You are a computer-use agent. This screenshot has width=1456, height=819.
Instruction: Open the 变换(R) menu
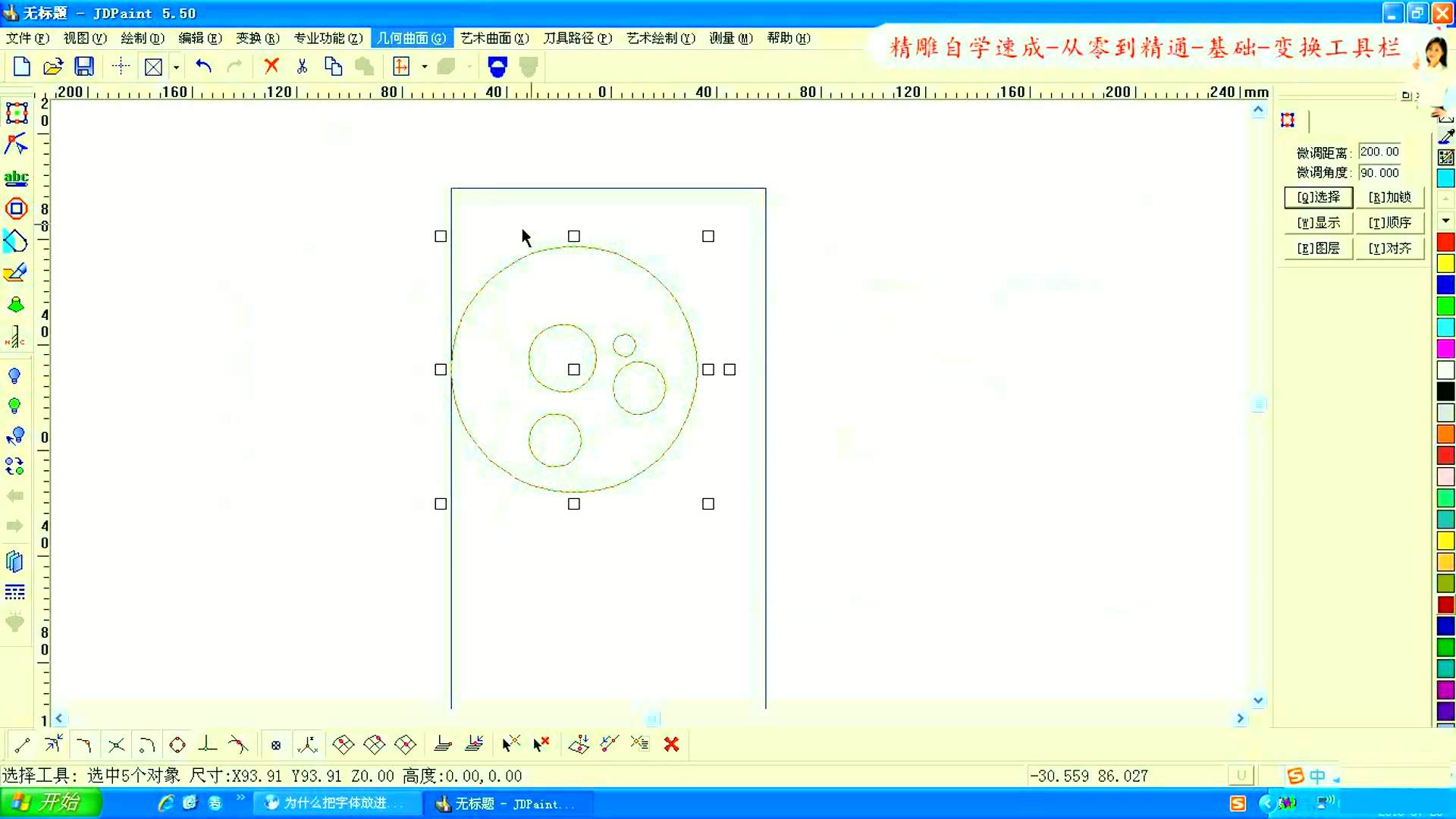click(257, 38)
